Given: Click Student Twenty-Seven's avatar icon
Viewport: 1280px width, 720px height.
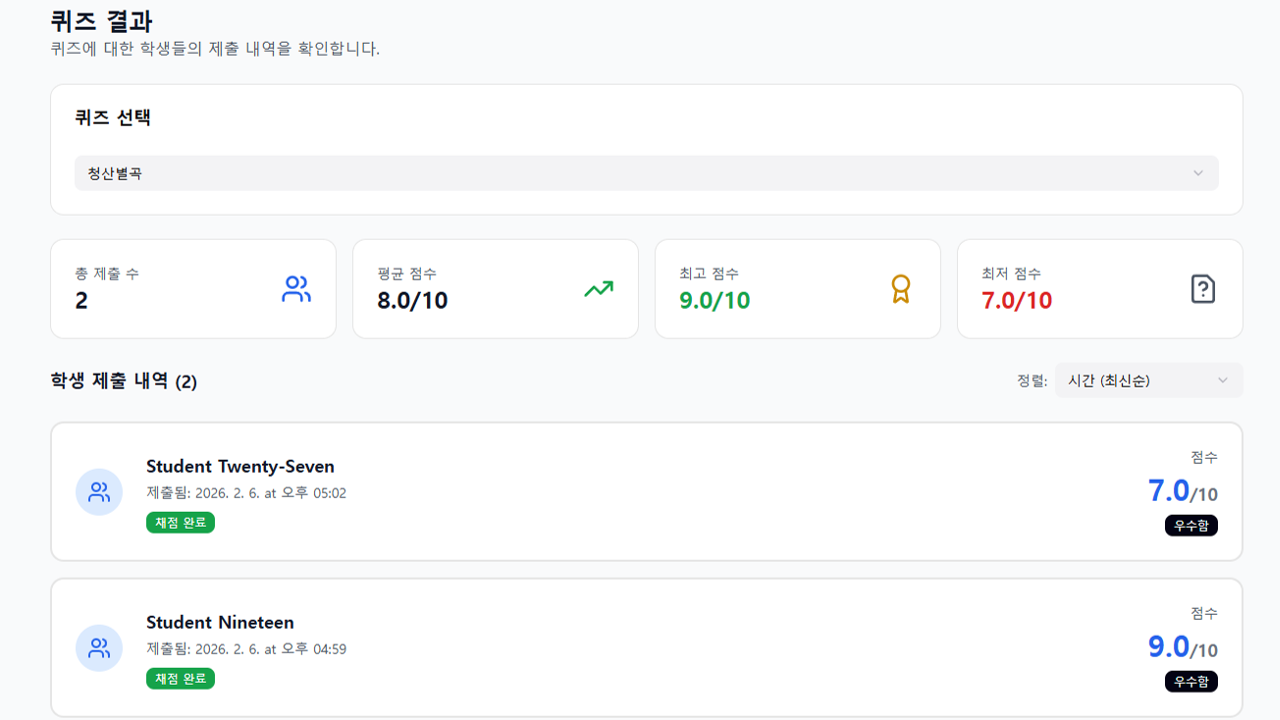Looking at the screenshot, I should point(99,492).
